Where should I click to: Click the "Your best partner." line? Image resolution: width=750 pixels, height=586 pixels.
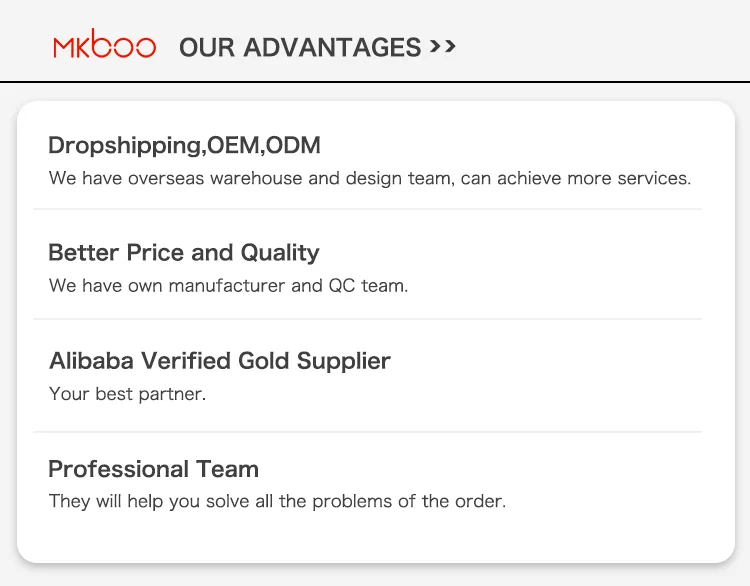[127, 394]
